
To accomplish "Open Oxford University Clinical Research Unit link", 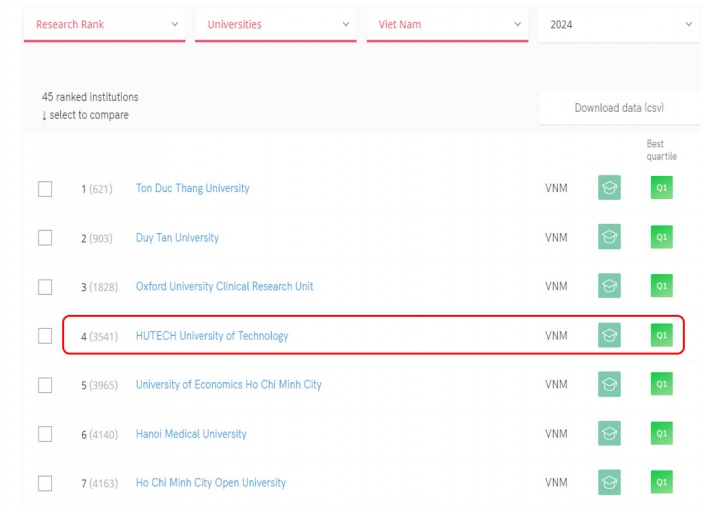I will click(224, 286).
